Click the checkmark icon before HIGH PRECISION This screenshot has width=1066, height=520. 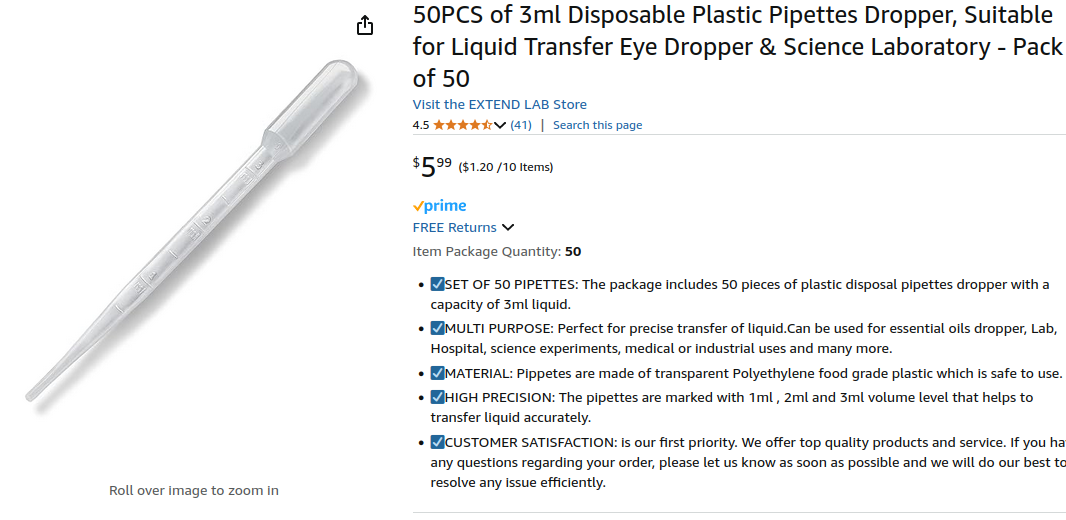pyautogui.click(x=438, y=397)
